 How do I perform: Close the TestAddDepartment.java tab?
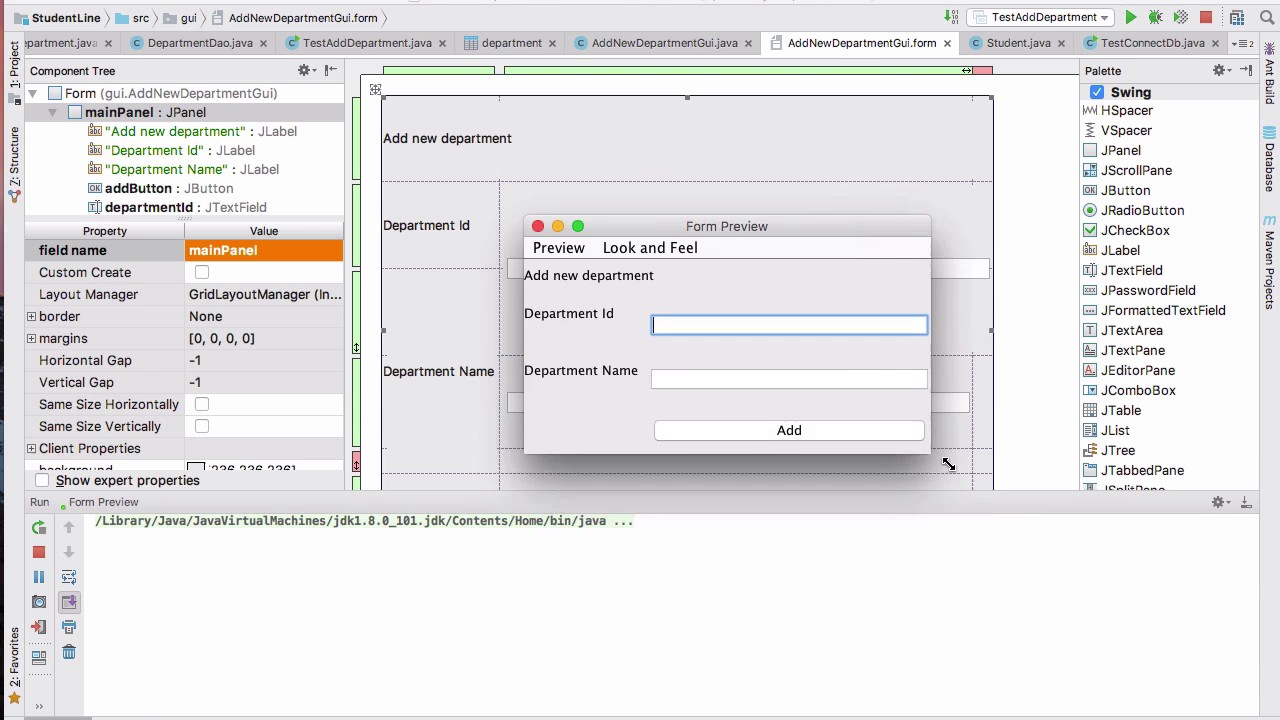(x=444, y=43)
